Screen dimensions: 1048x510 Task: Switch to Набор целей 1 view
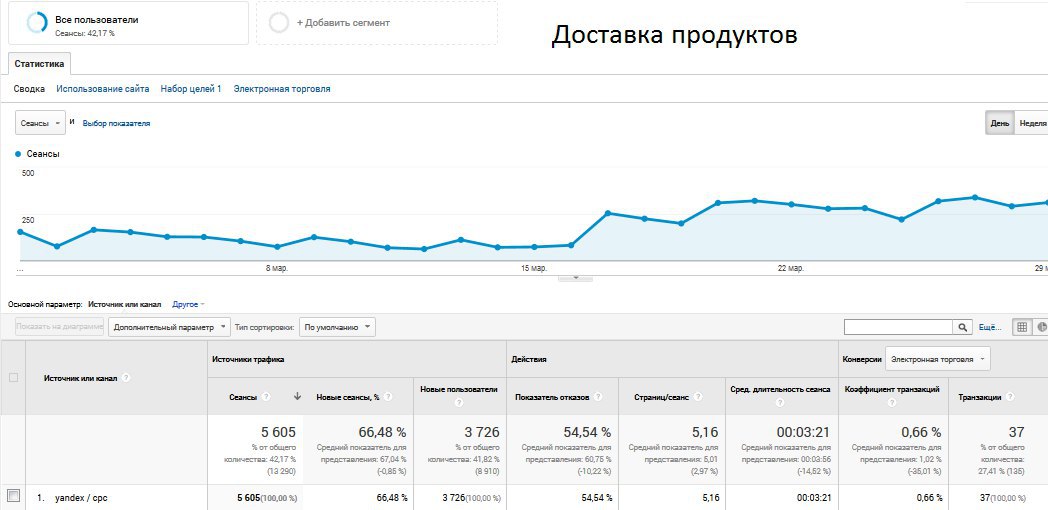(x=191, y=89)
